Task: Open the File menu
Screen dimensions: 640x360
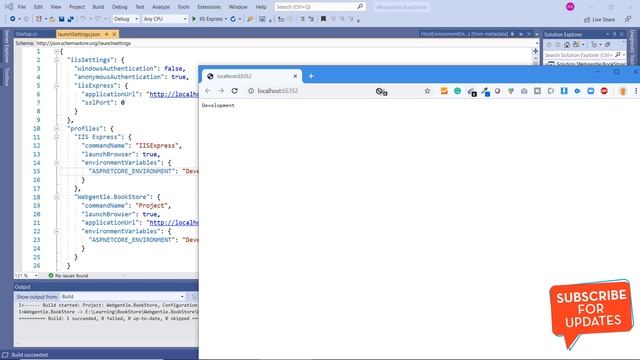Action: coord(22,7)
